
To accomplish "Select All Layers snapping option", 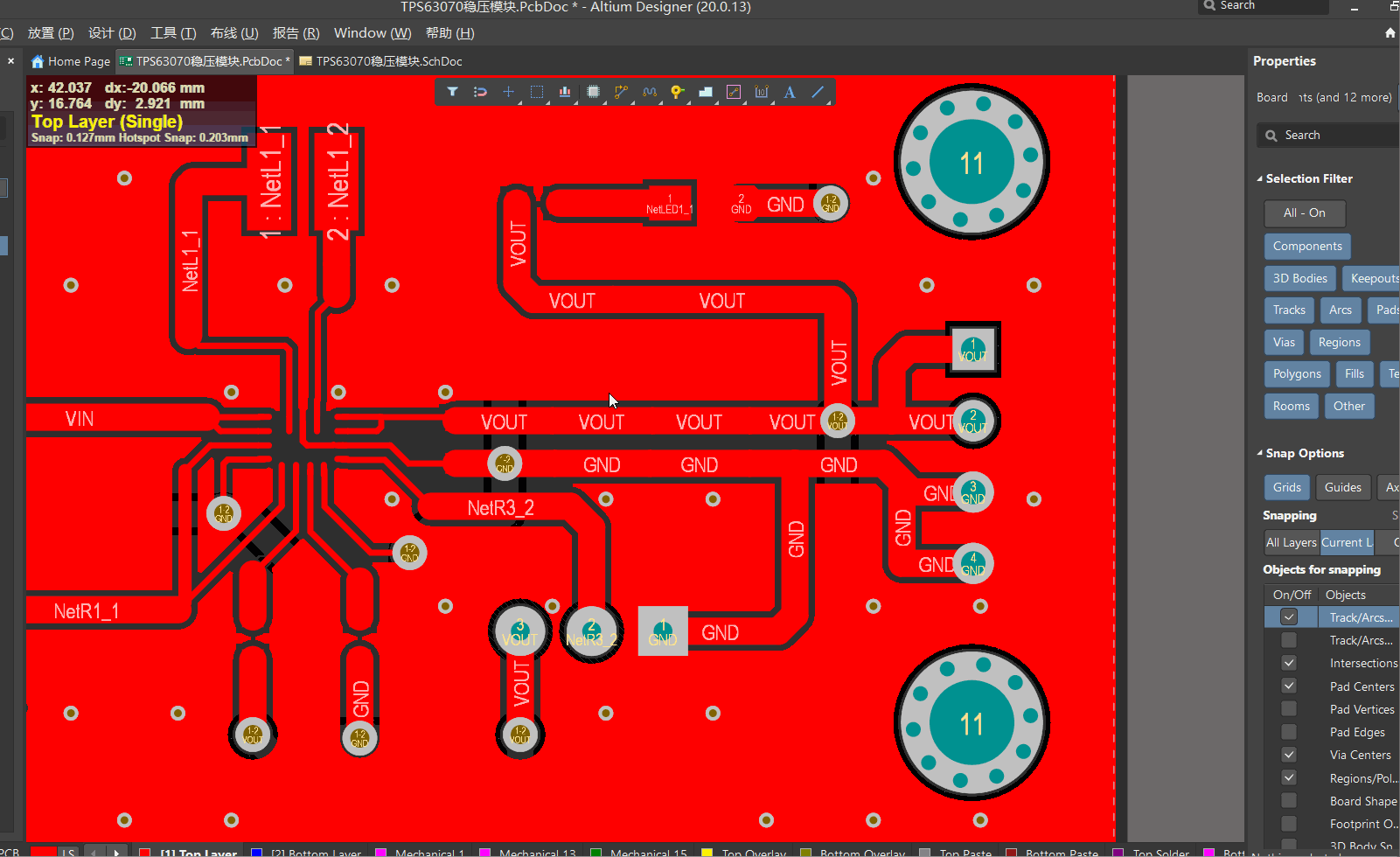I will (x=1292, y=542).
